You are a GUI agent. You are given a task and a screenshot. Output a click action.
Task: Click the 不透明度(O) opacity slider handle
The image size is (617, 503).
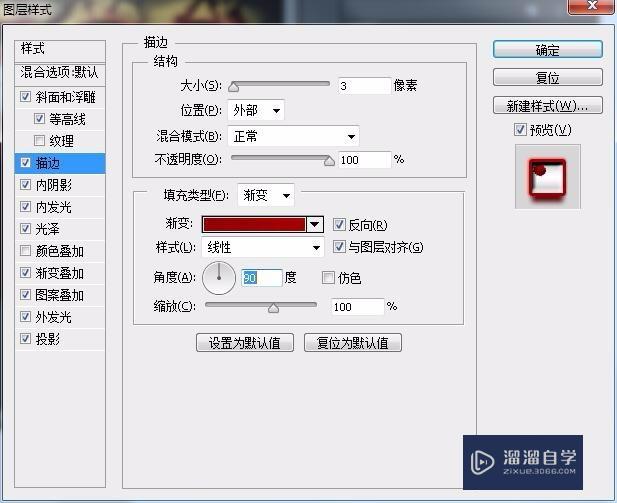click(x=329, y=161)
